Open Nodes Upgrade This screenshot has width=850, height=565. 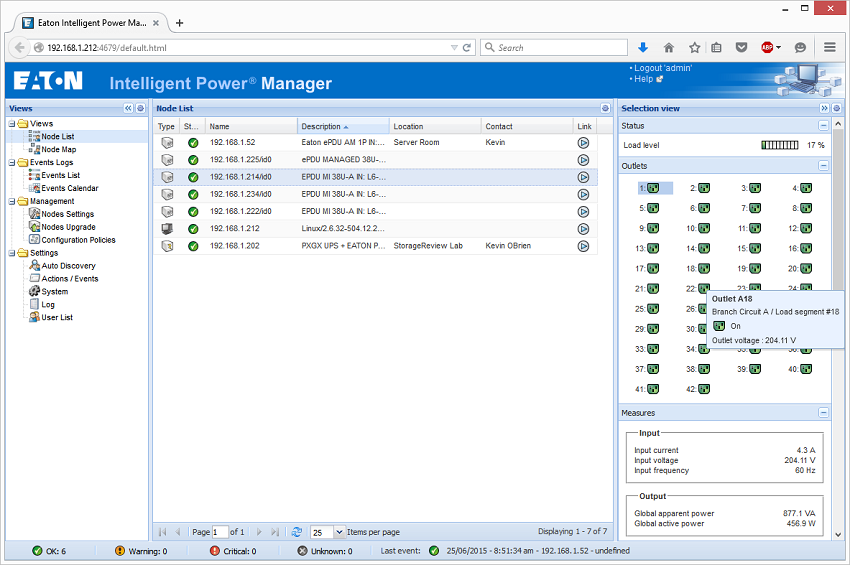tap(68, 227)
